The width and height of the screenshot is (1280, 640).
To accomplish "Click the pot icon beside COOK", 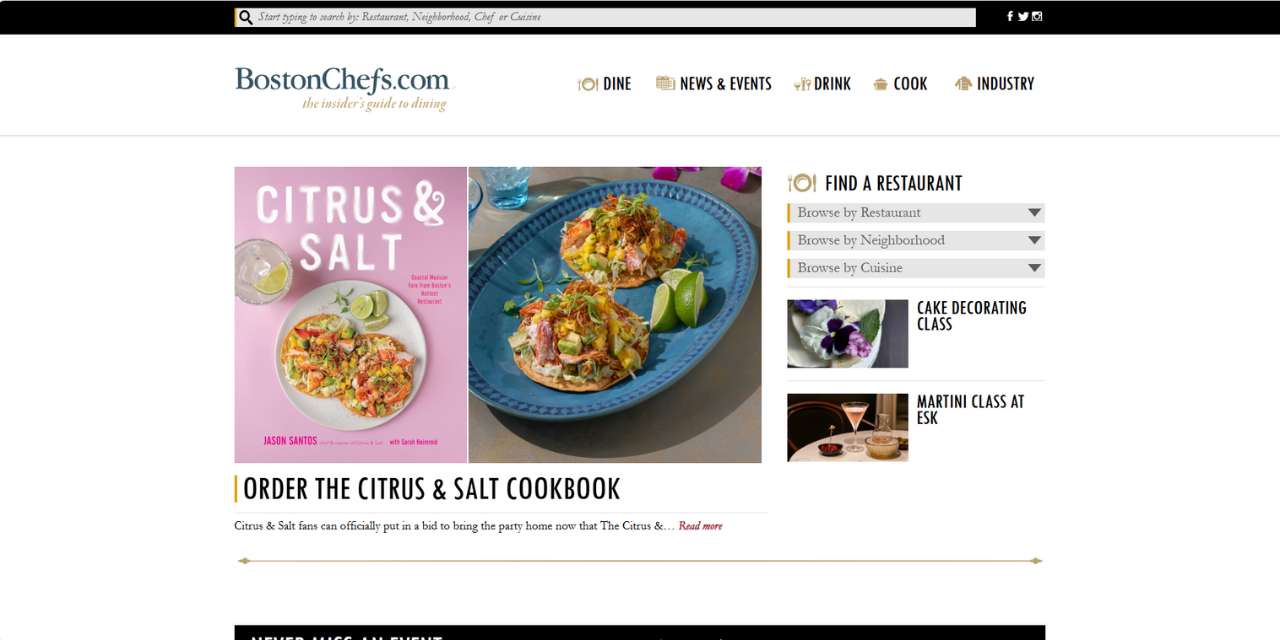I will 880,84.
